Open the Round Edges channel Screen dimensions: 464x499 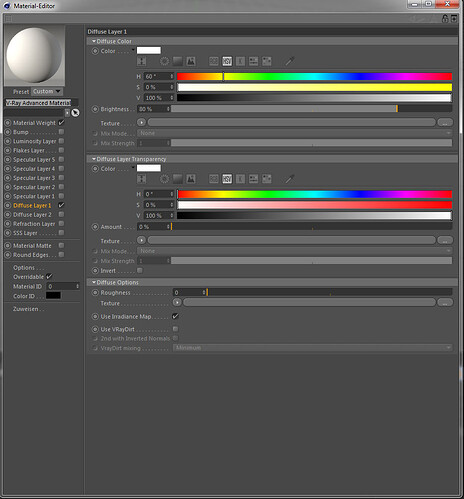click(x=31, y=255)
